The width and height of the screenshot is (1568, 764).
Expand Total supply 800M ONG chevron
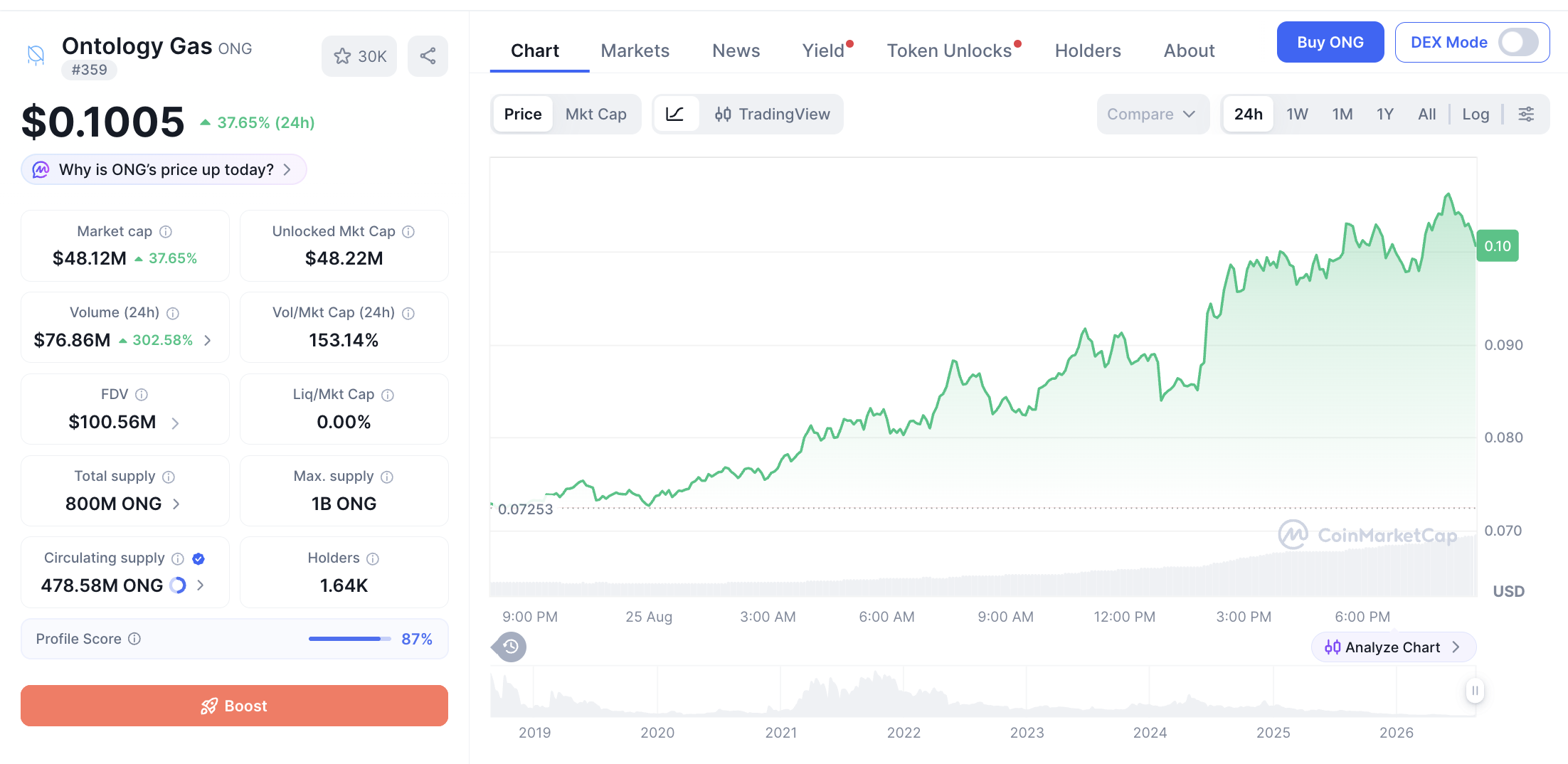click(x=176, y=504)
